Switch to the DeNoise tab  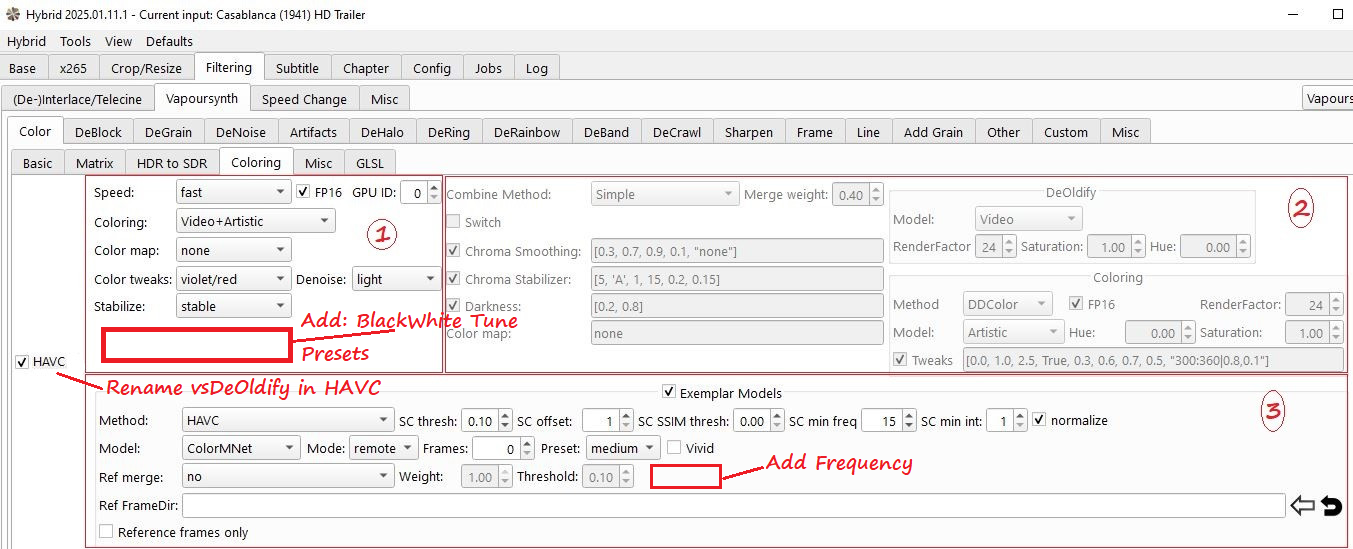tap(241, 132)
